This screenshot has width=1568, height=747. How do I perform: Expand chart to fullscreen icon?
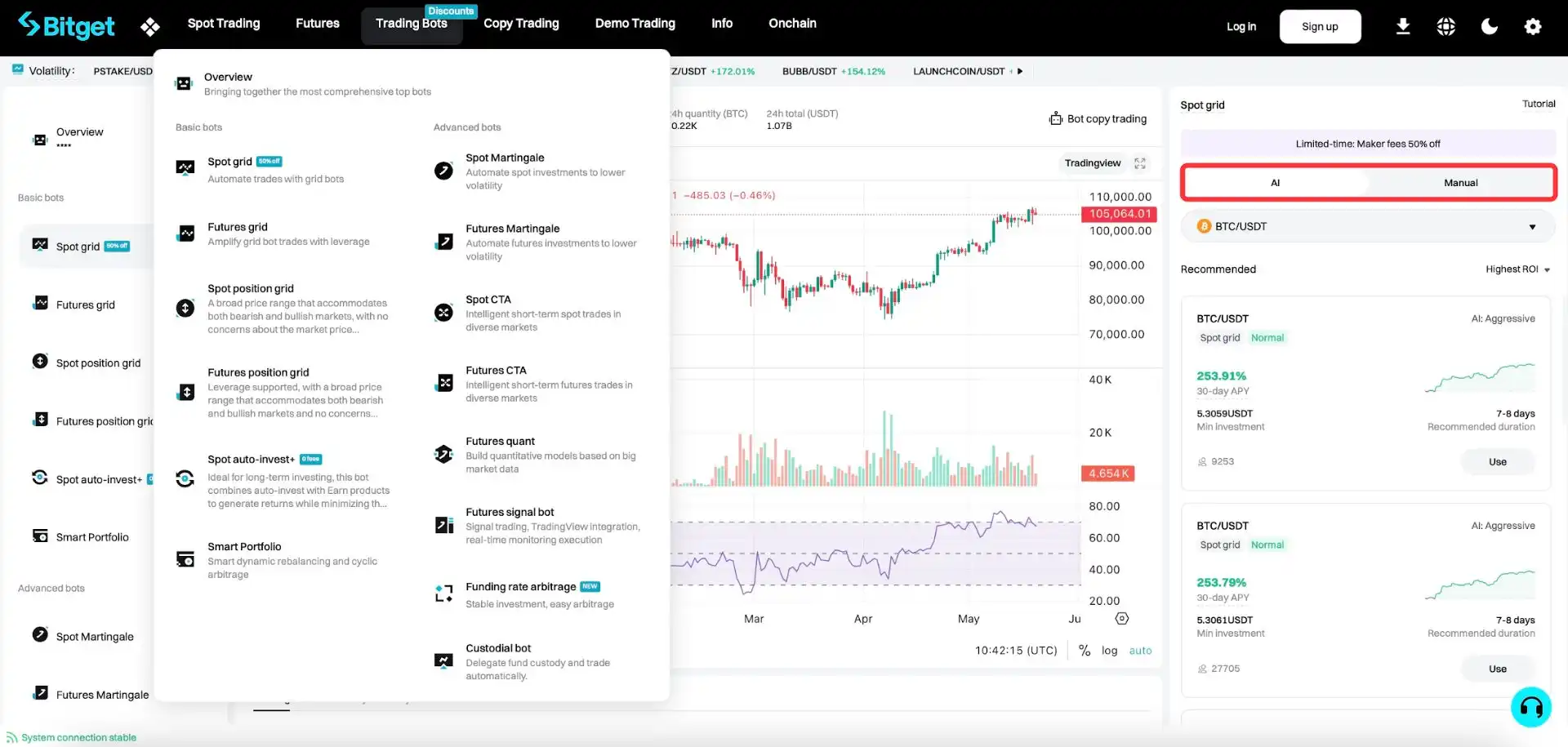[1140, 163]
